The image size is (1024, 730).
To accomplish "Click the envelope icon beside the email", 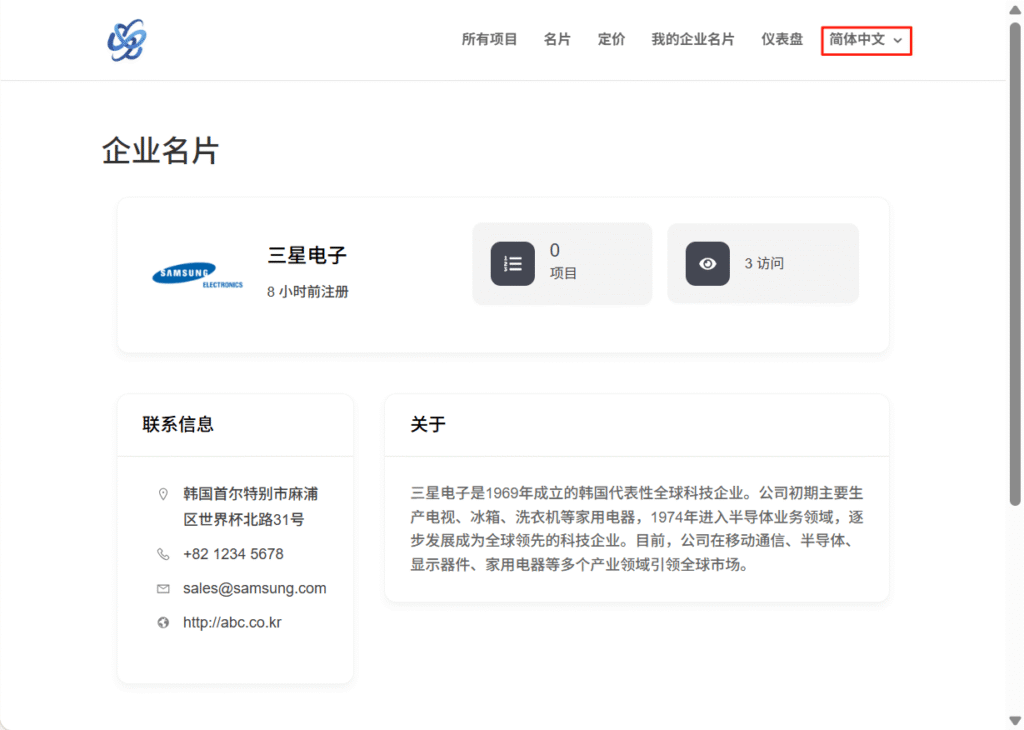I will click(x=164, y=589).
